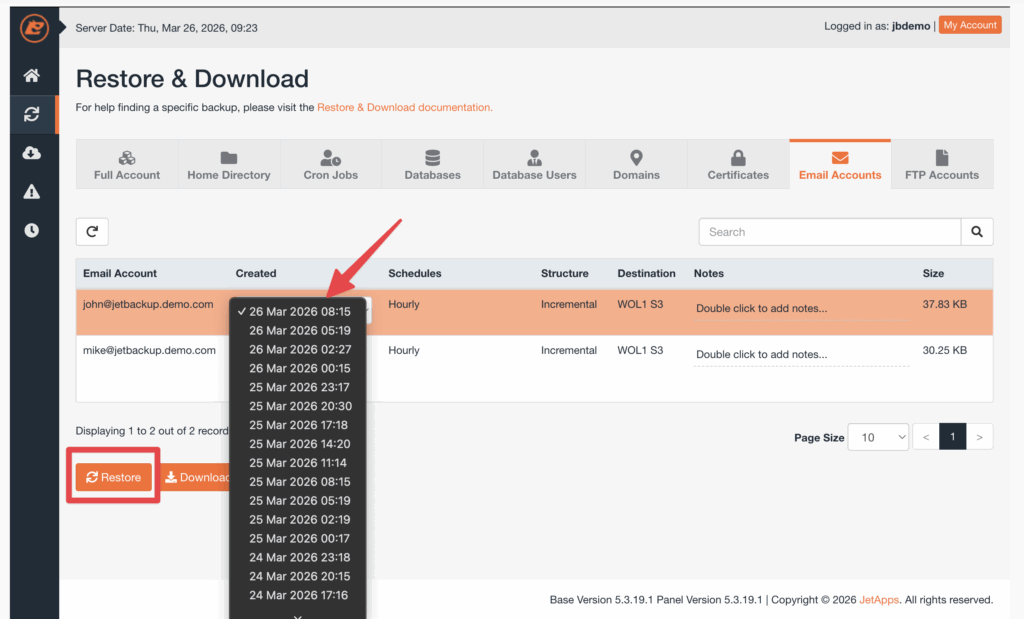
Task: Open Restore & Download documentation link
Action: pos(404,107)
